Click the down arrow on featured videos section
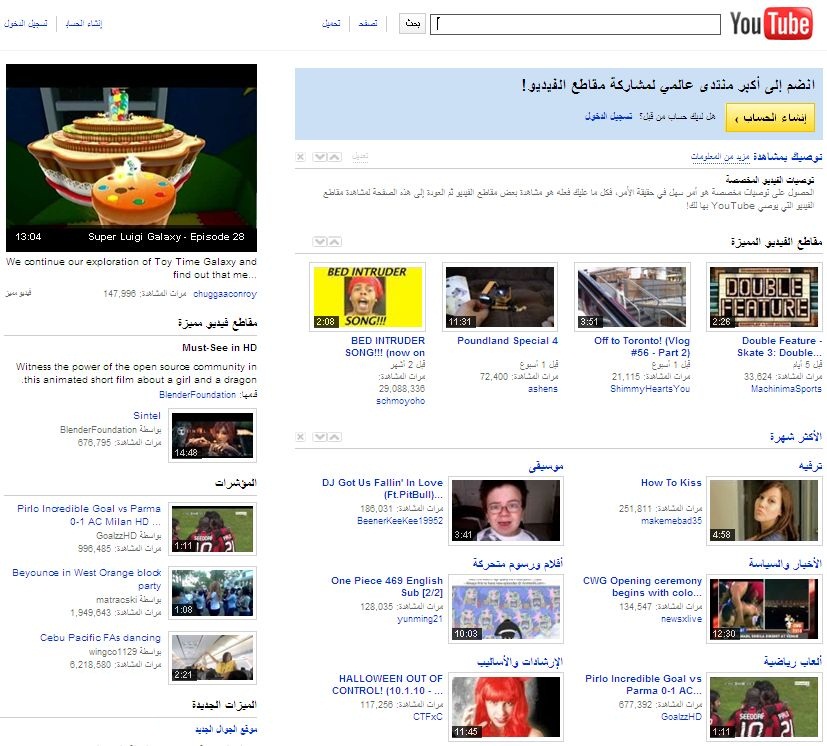 pyautogui.click(x=319, y=241)
